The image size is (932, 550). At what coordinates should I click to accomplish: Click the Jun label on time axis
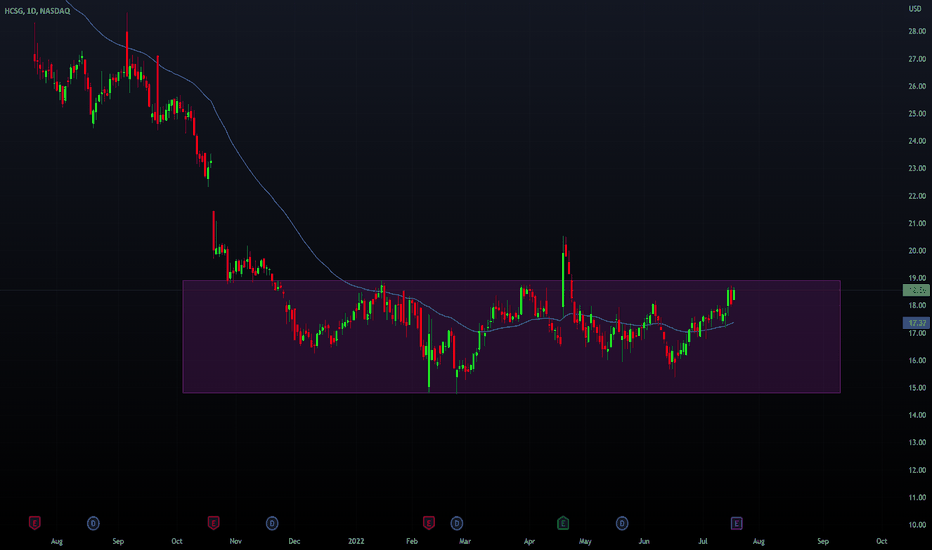coord(644,541)
